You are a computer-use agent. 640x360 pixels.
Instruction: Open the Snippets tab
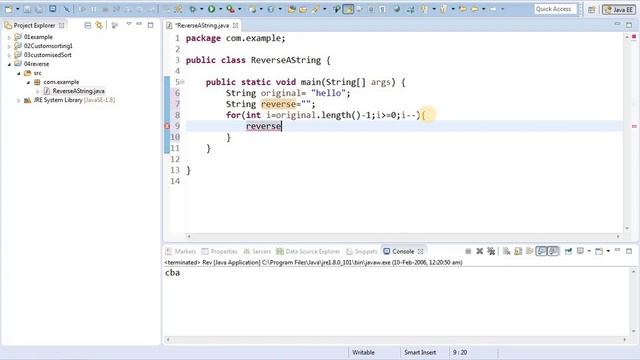[362, 251]
